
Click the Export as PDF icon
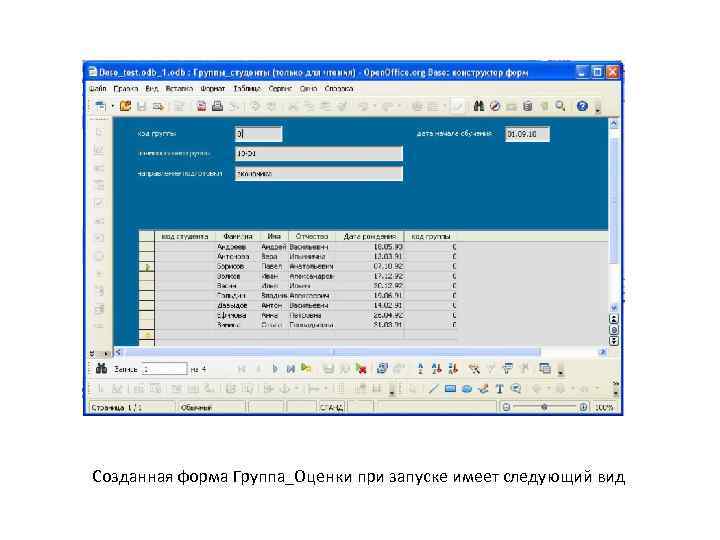201,107
